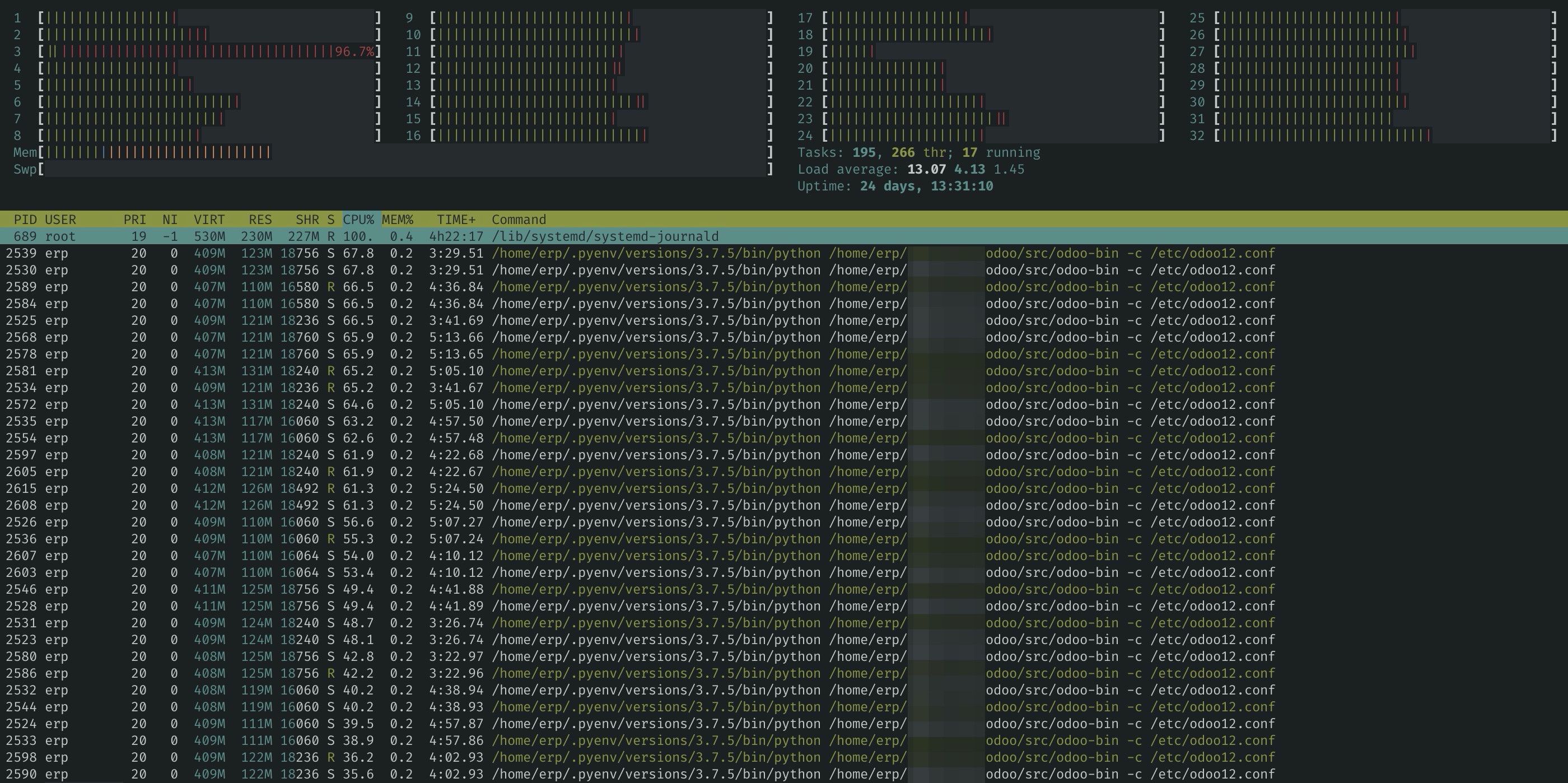
Task: Click the CPU% column header
Action: [358, 219]
